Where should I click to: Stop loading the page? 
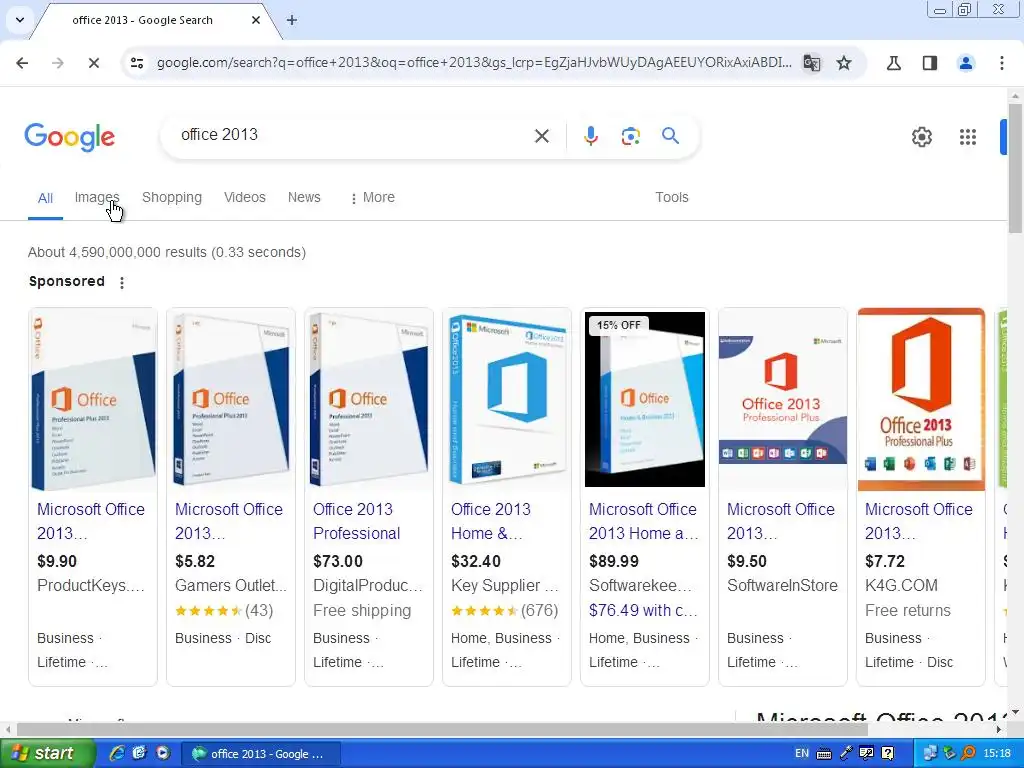pos(93,63)
